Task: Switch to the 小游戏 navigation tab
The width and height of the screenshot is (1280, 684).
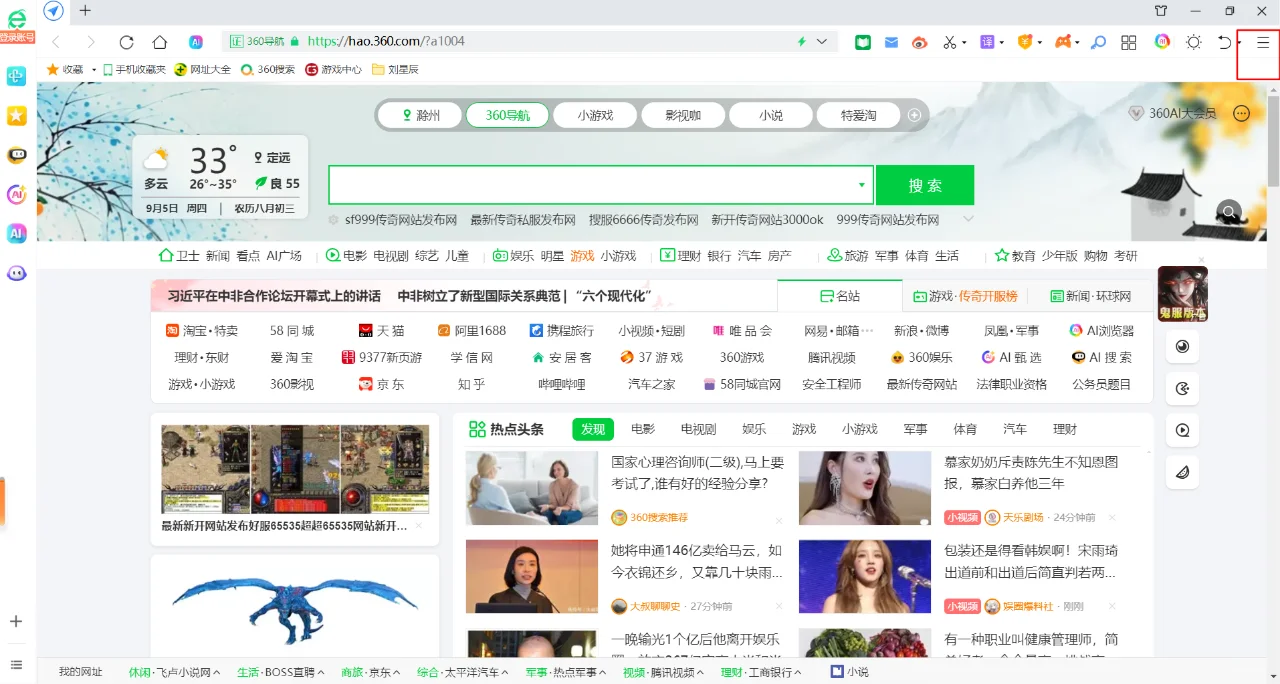Action: [x=595, y=115]
